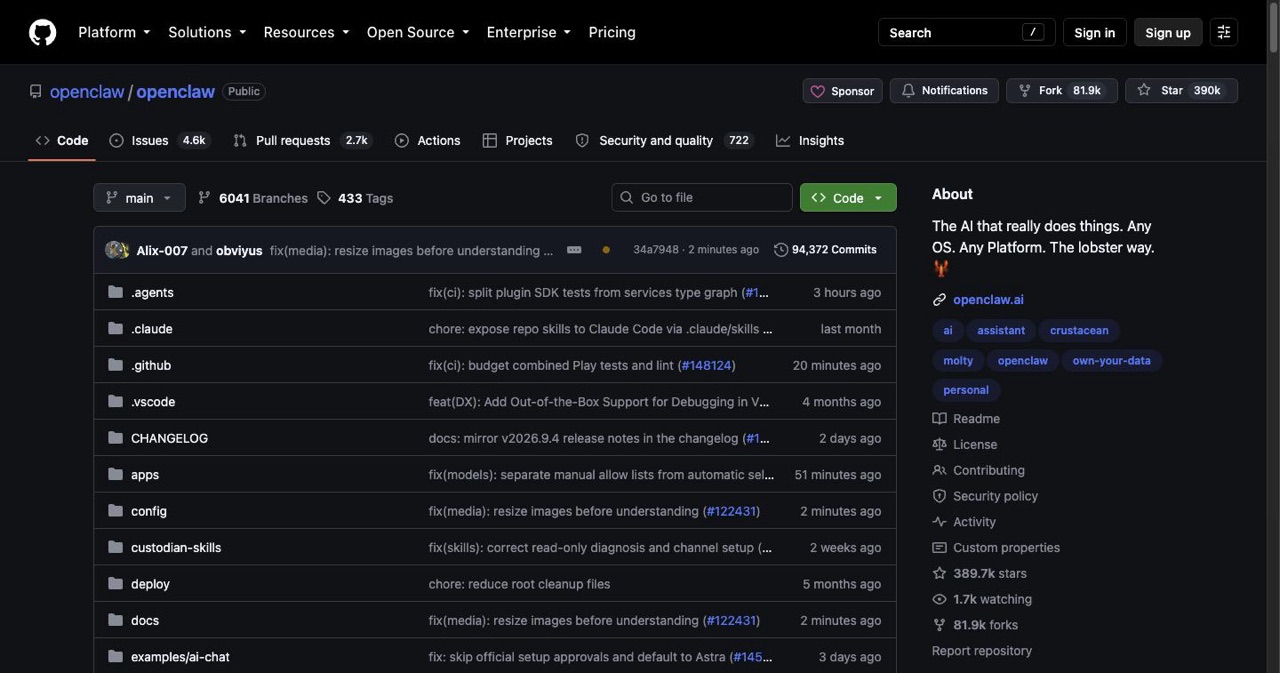Click the branch icon beside 6041 Branches

click(x=205, y=198)
